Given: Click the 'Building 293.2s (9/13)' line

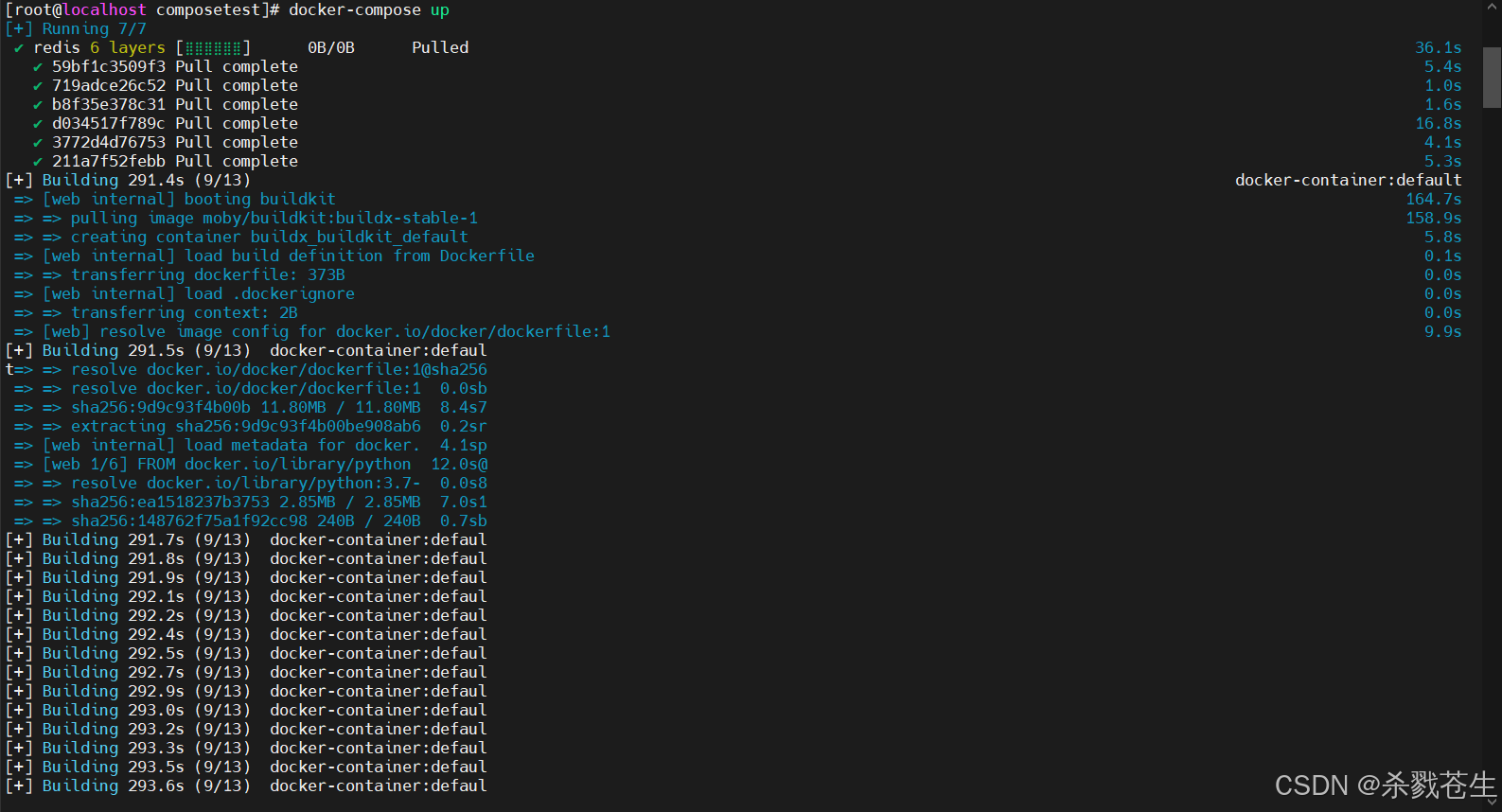Looking at the screenshot, I should pos(246,729).
